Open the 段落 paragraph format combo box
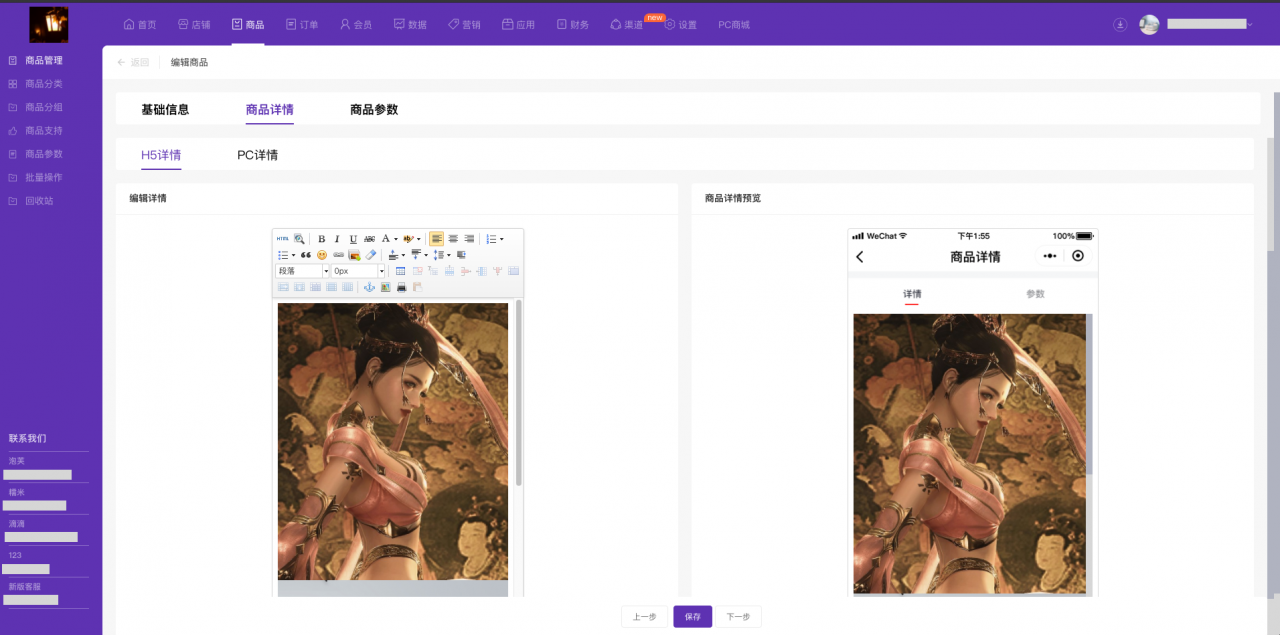The width and height of the screenshot is (1280, 635). click(302, 271)
